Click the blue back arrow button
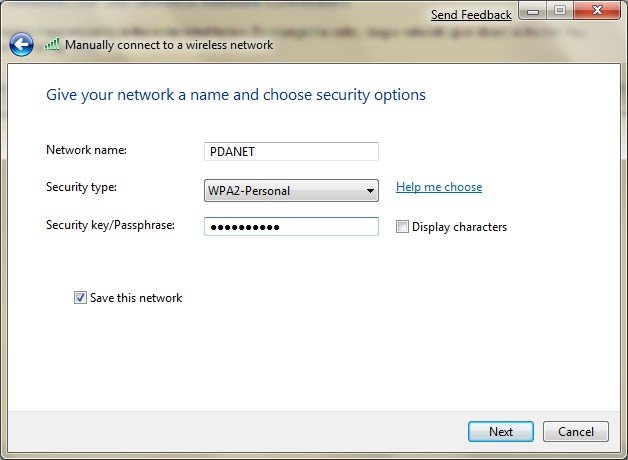Image resolution: width=628 pixels, height=460 pixels. 21,44
